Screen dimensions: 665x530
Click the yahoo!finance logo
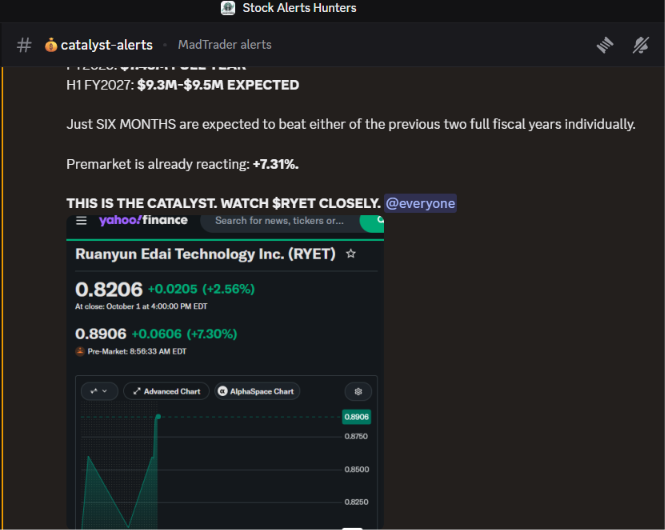(x=143, y=220)
